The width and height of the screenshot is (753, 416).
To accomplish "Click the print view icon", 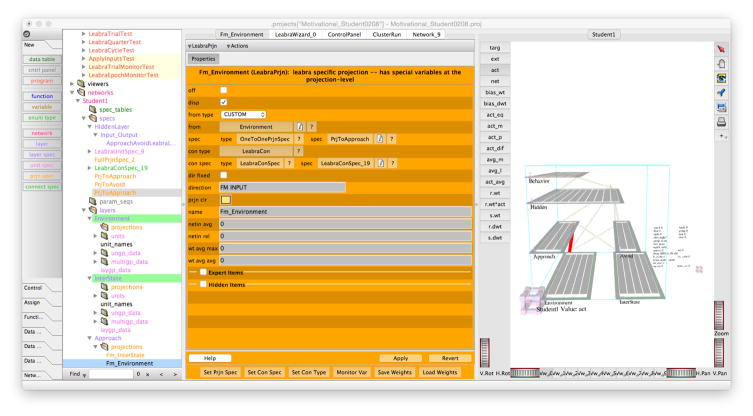I will coord(721,122).
